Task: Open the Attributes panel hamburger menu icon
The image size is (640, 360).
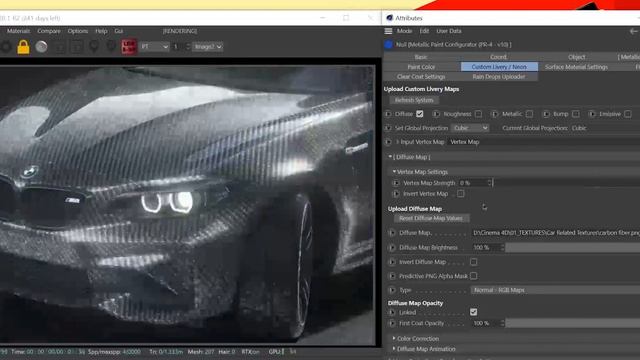Action: tap(388, 31)
